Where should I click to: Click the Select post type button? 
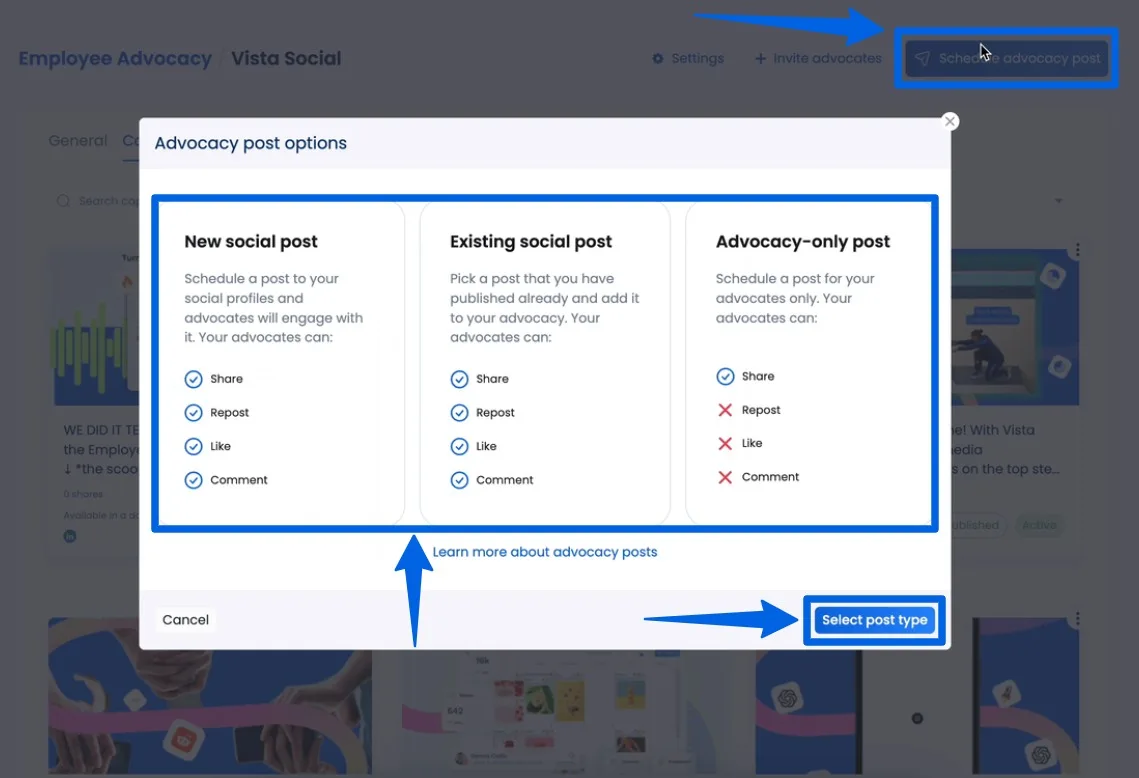874,620
